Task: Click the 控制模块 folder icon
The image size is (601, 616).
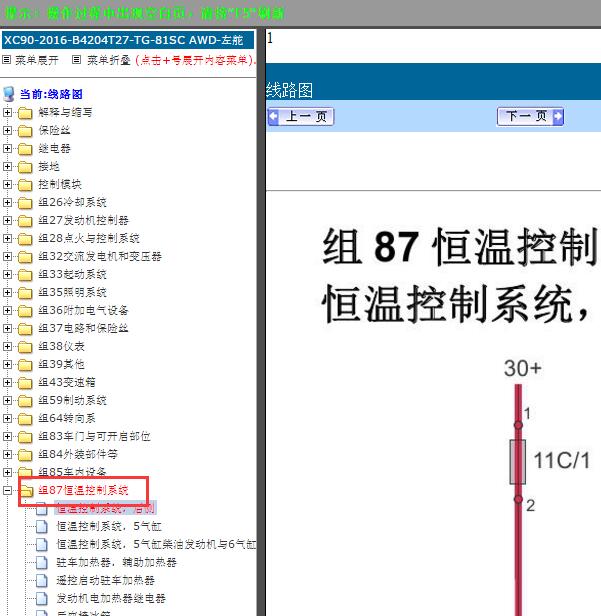Action: (25, 185)
